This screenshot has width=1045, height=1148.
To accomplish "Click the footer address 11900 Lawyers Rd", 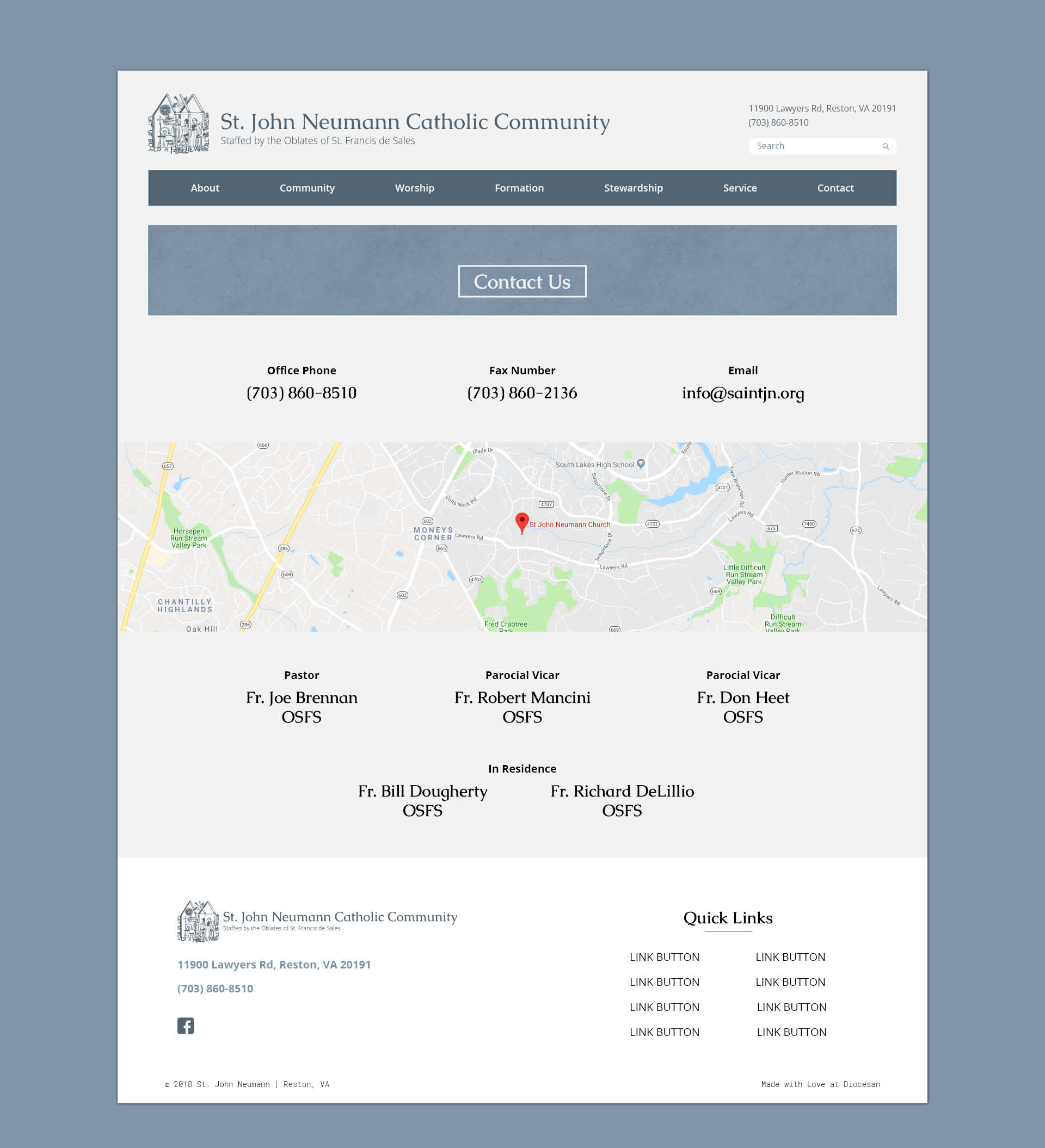I will coord(274,965).
